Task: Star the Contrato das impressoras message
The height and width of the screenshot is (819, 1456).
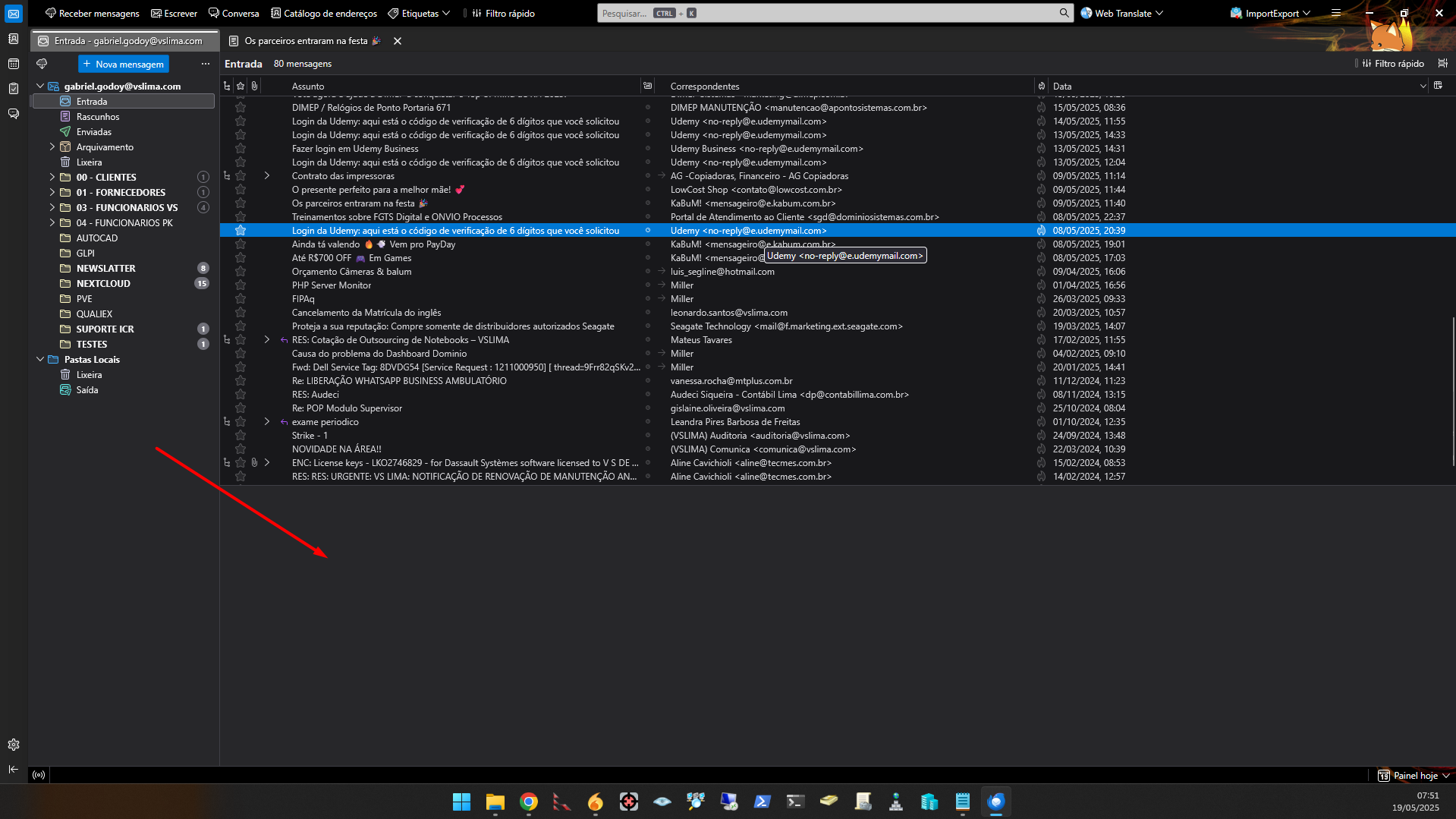Action: [x=241, y=176]
